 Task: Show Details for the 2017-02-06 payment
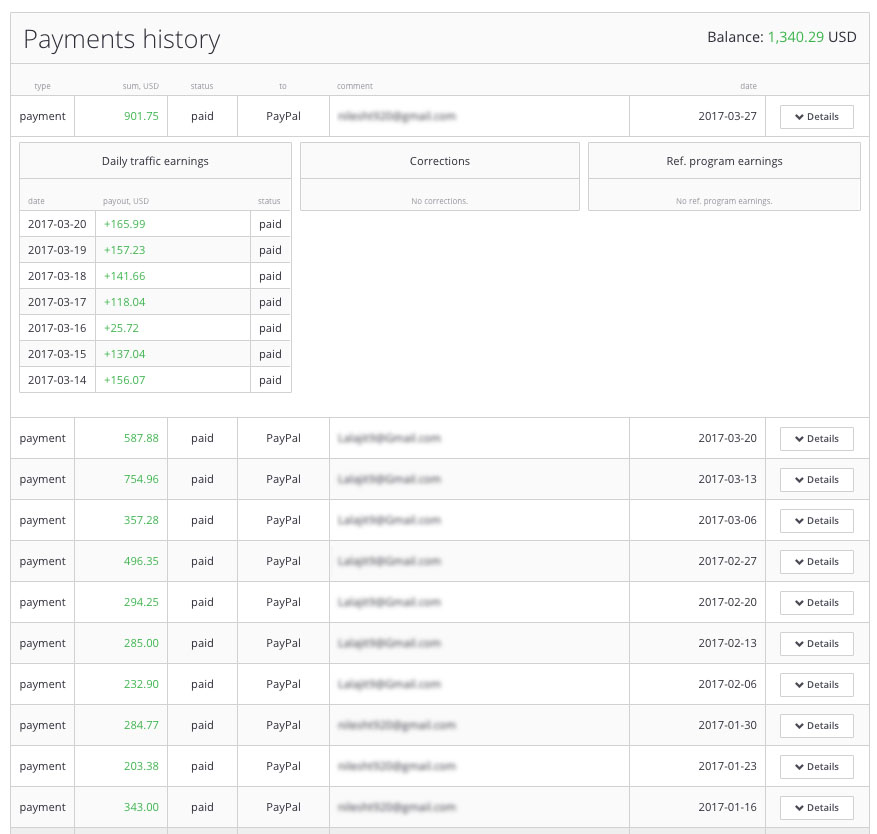click(817, 685)
